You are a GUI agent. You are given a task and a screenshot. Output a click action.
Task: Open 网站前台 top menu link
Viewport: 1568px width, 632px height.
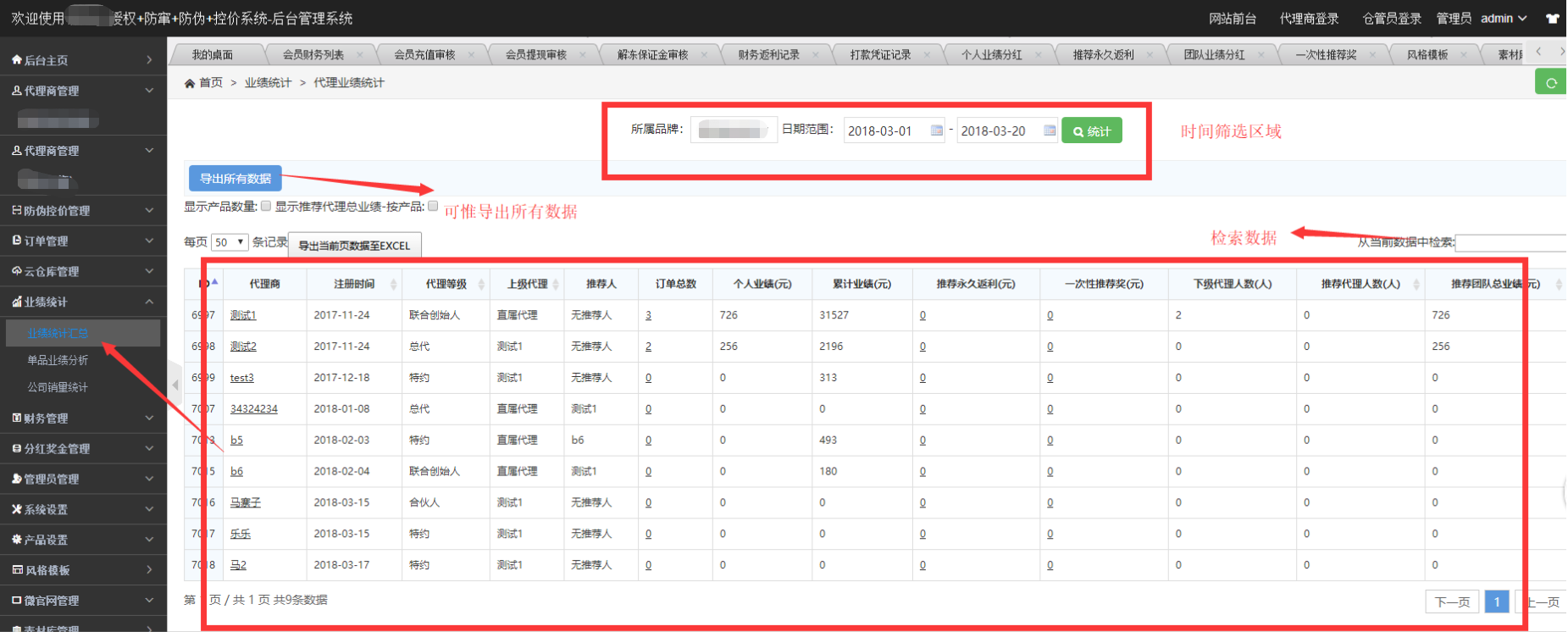click(x=1233, y=19)
